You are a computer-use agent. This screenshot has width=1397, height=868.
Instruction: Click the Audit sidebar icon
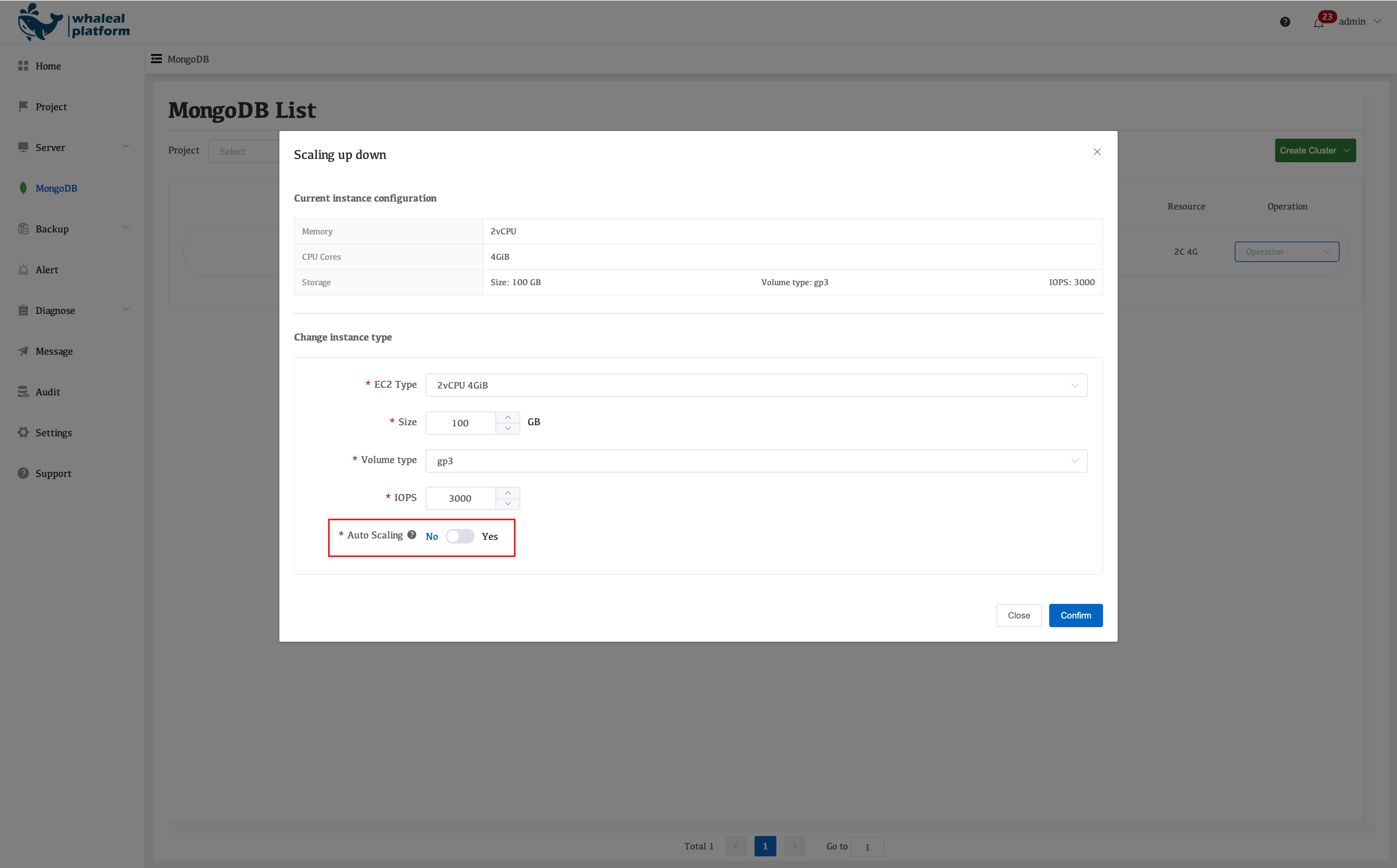(23, 391)
